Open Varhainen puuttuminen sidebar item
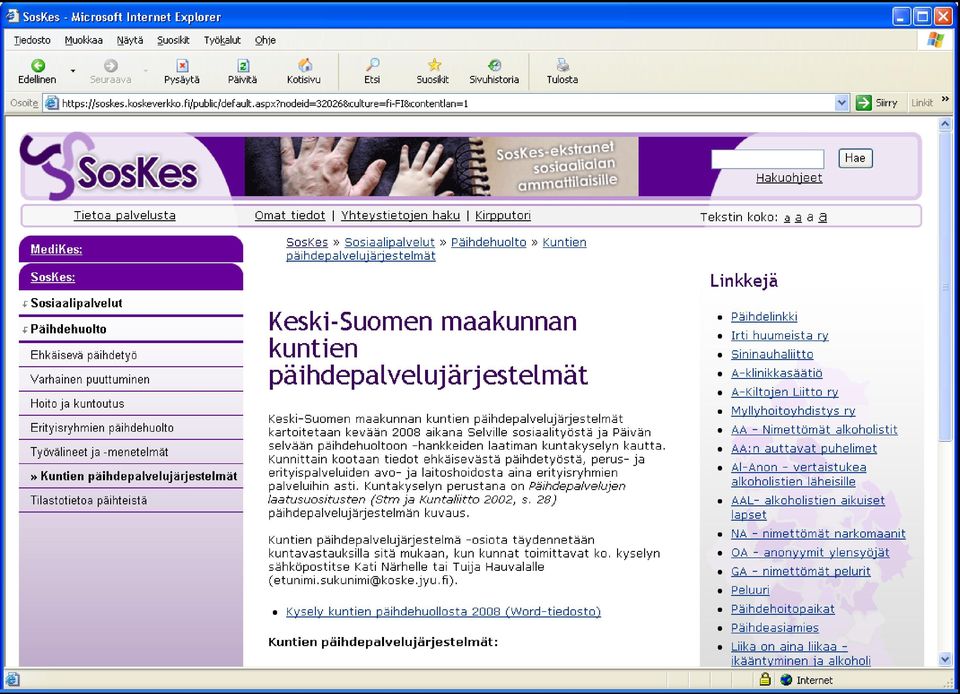 click(131, 379)
